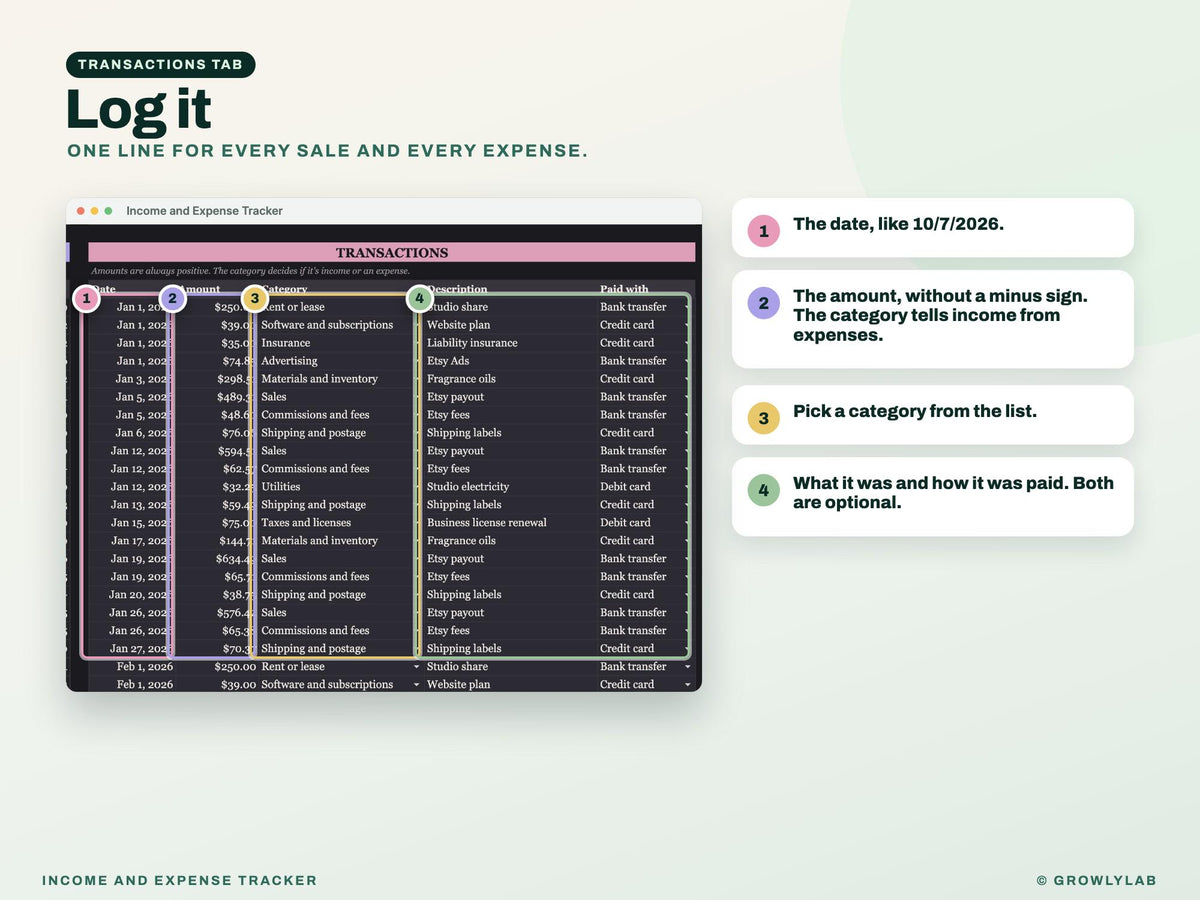Image resolution: width=1200 pixels, height=900 pixels.
Task: Click the Income and Expense Tracker window title
Action: pyautogui.click(x=205, y=211)
